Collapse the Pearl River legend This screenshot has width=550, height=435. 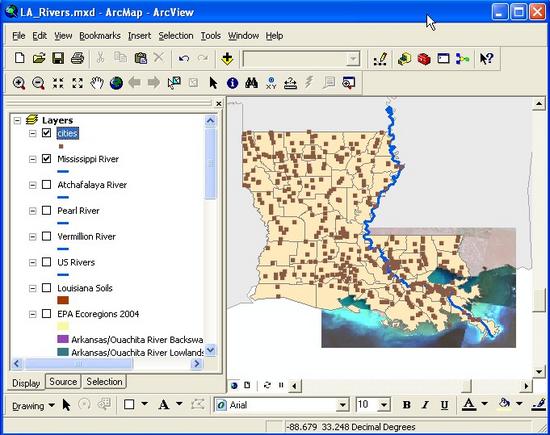click(x=32, y=211)
